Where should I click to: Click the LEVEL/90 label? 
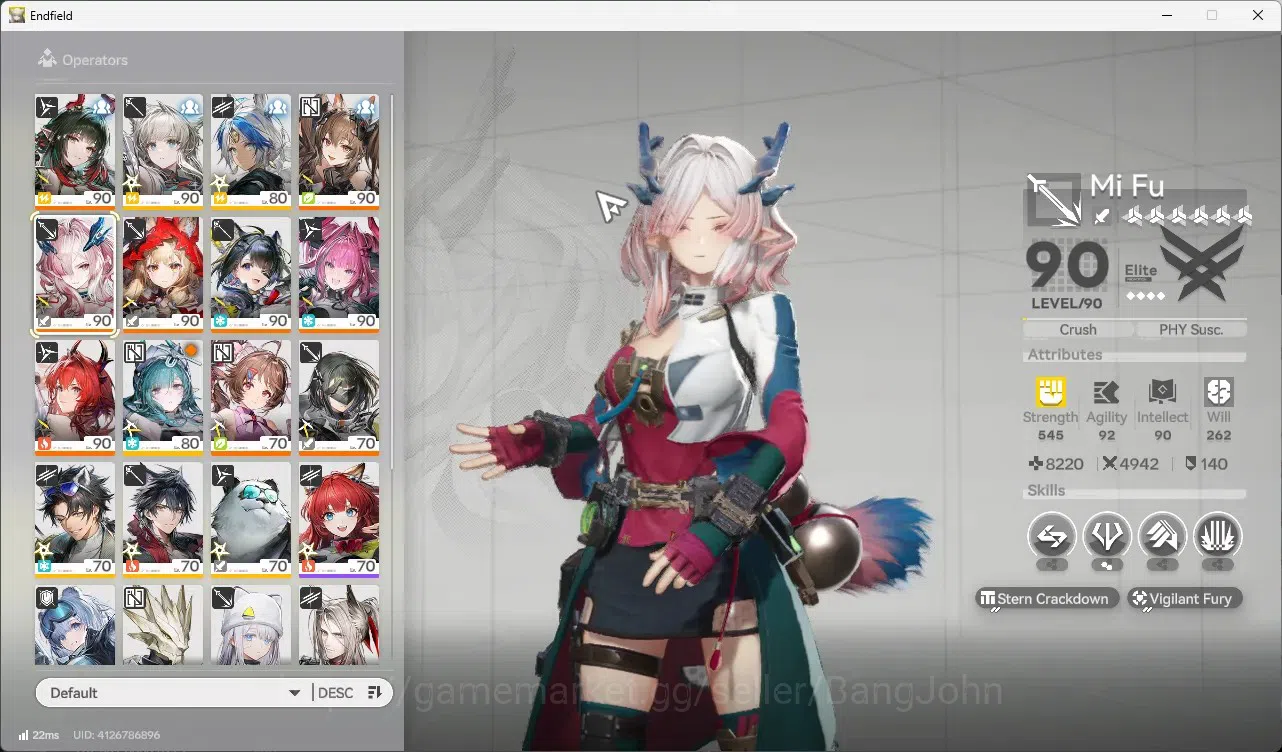[x=1067, y=304]
